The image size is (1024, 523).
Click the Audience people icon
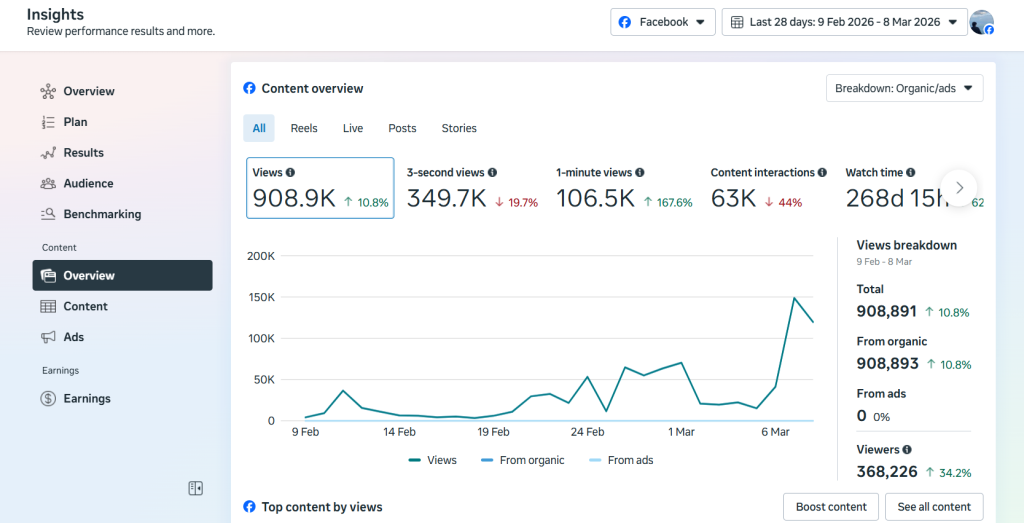pyautogui.click(x=48, y=184)
